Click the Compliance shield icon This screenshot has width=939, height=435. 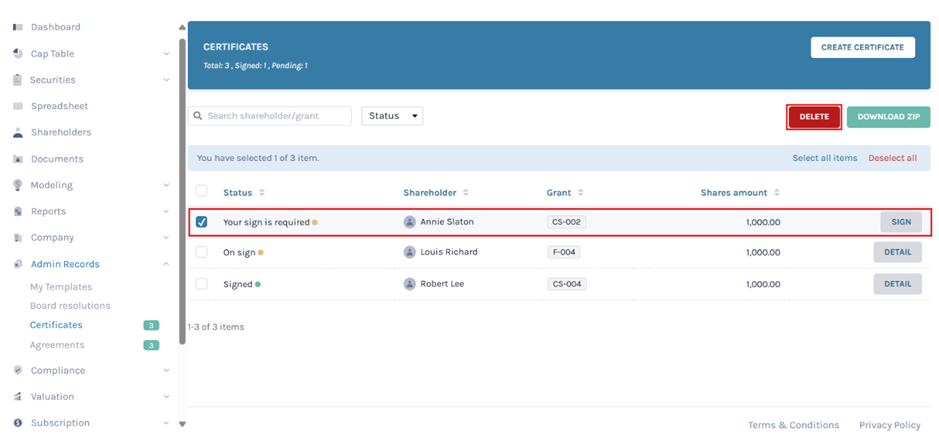click(x=18, y=370)
